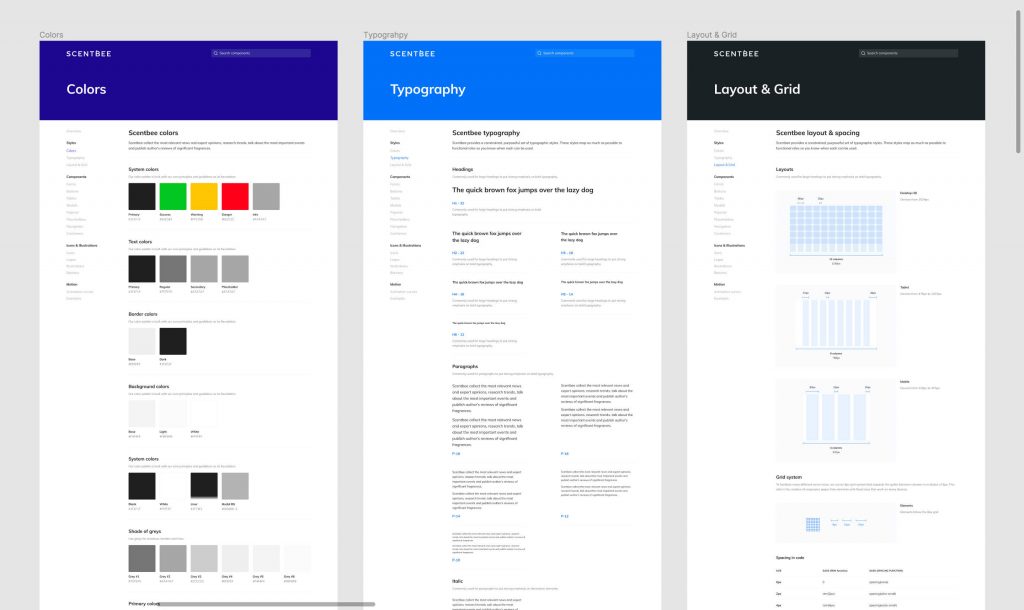Image resolution: width=1024 pixels, height=610 pixels.
Task: Select large 'The quick brown fox' H1 sample
Action: pos(522,190)
